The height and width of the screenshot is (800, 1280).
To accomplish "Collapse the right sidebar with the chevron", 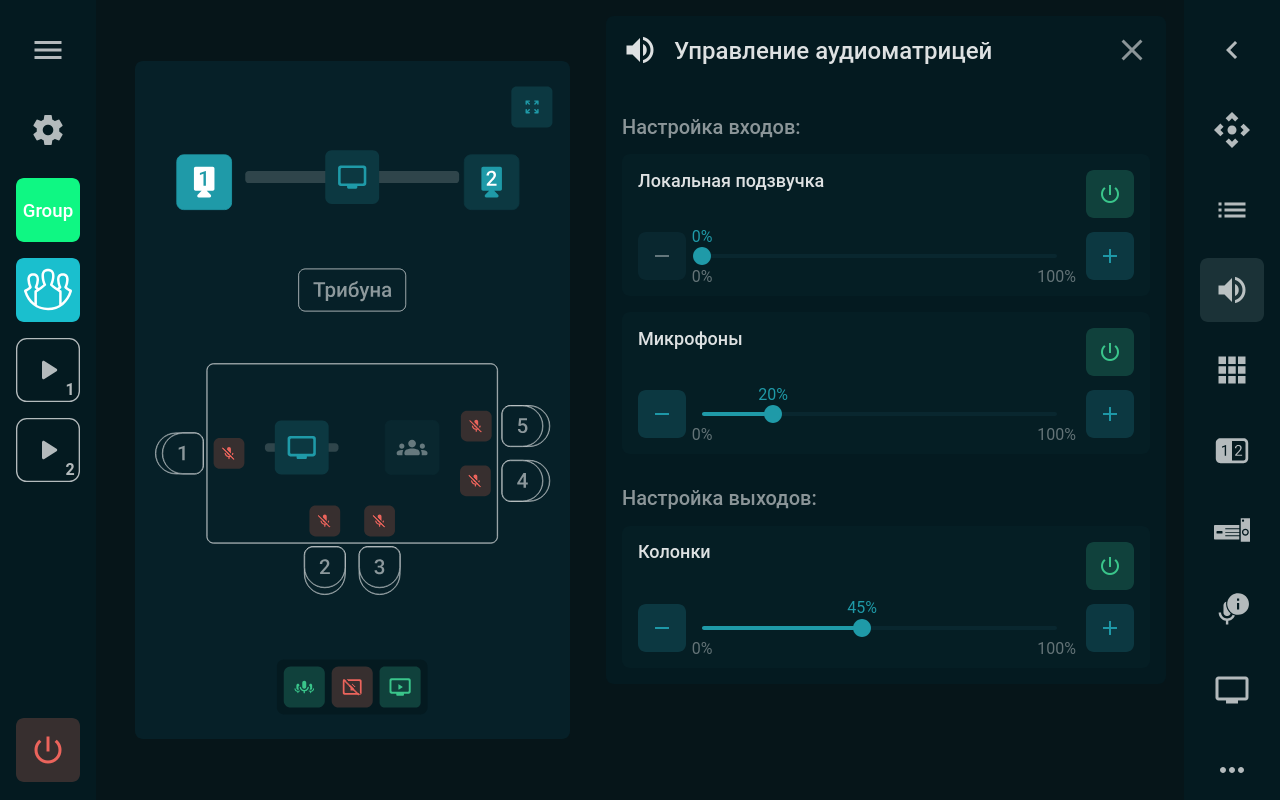I will pyautogui.click(x=1232, y=50).
